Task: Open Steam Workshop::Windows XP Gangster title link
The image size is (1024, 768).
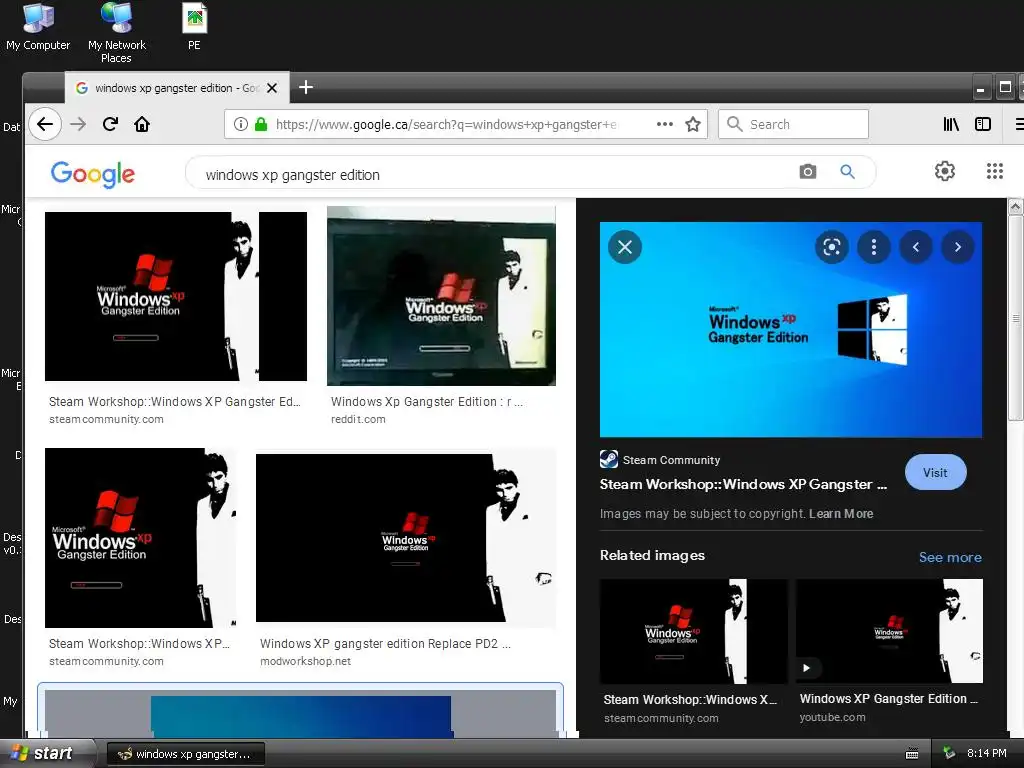Action: click(x=743, y=484)
